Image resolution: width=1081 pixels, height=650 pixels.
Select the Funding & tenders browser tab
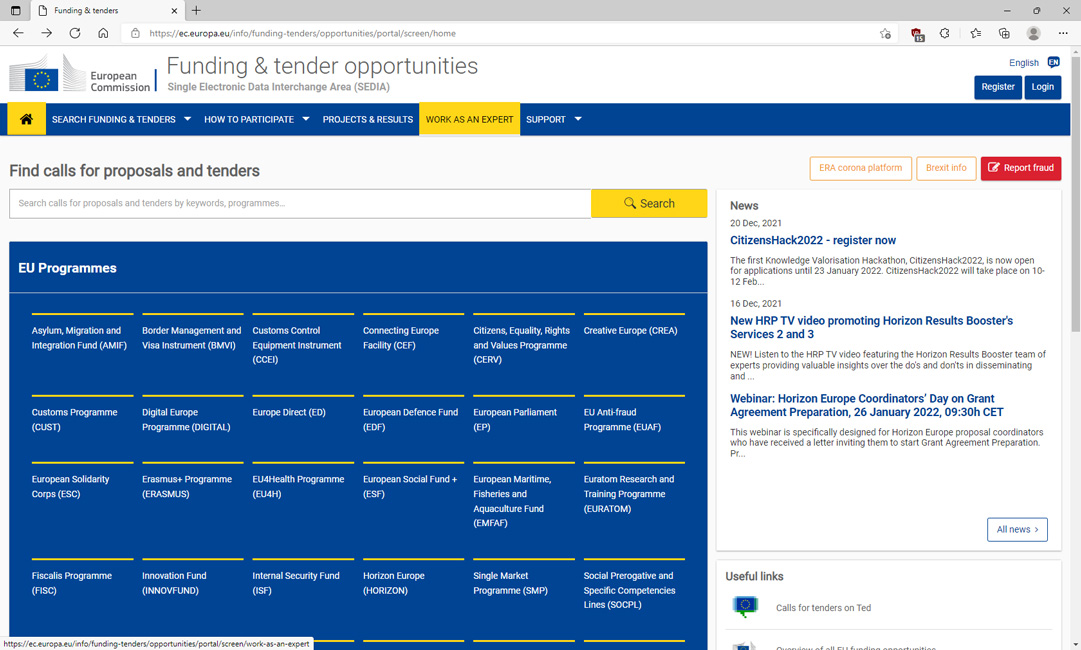107,10
